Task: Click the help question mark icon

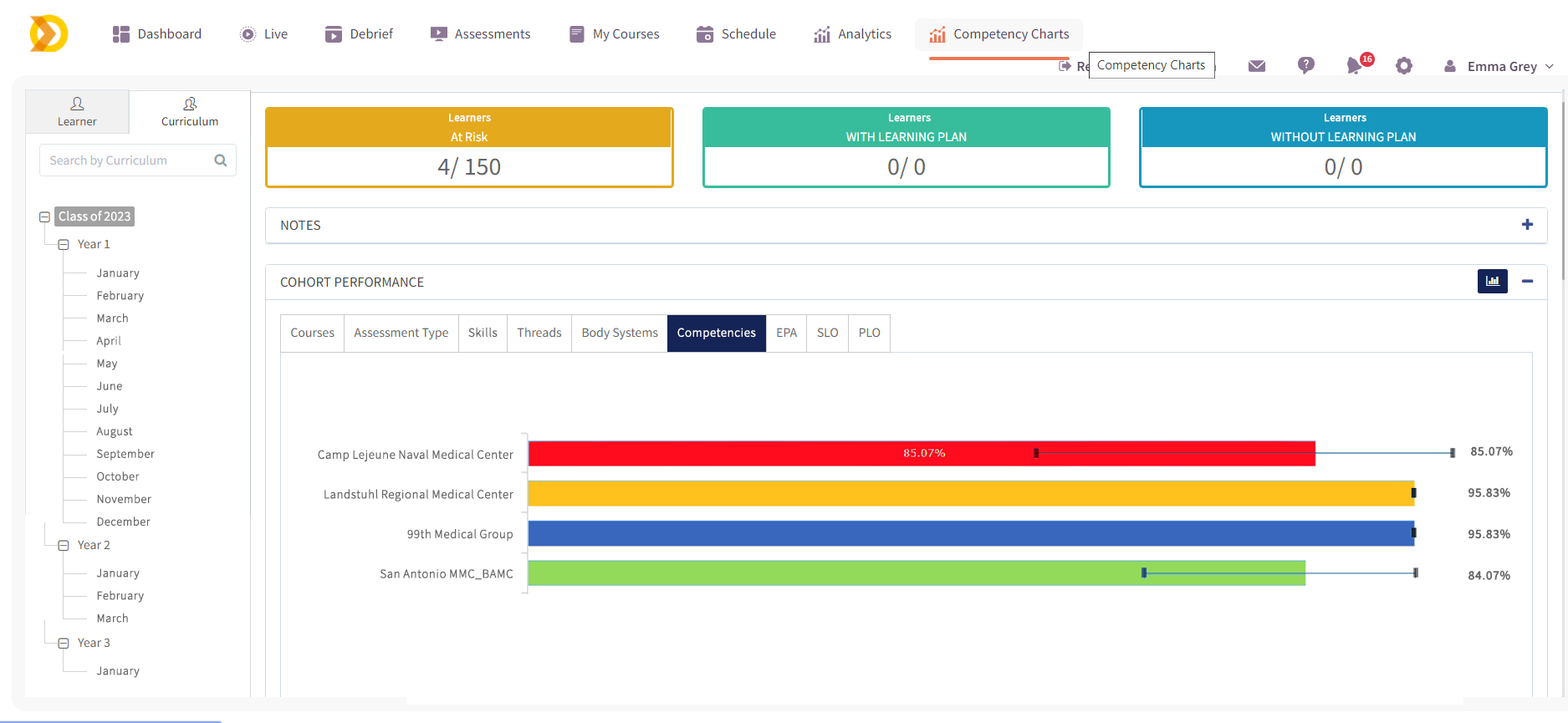Action: (1305, 65)
